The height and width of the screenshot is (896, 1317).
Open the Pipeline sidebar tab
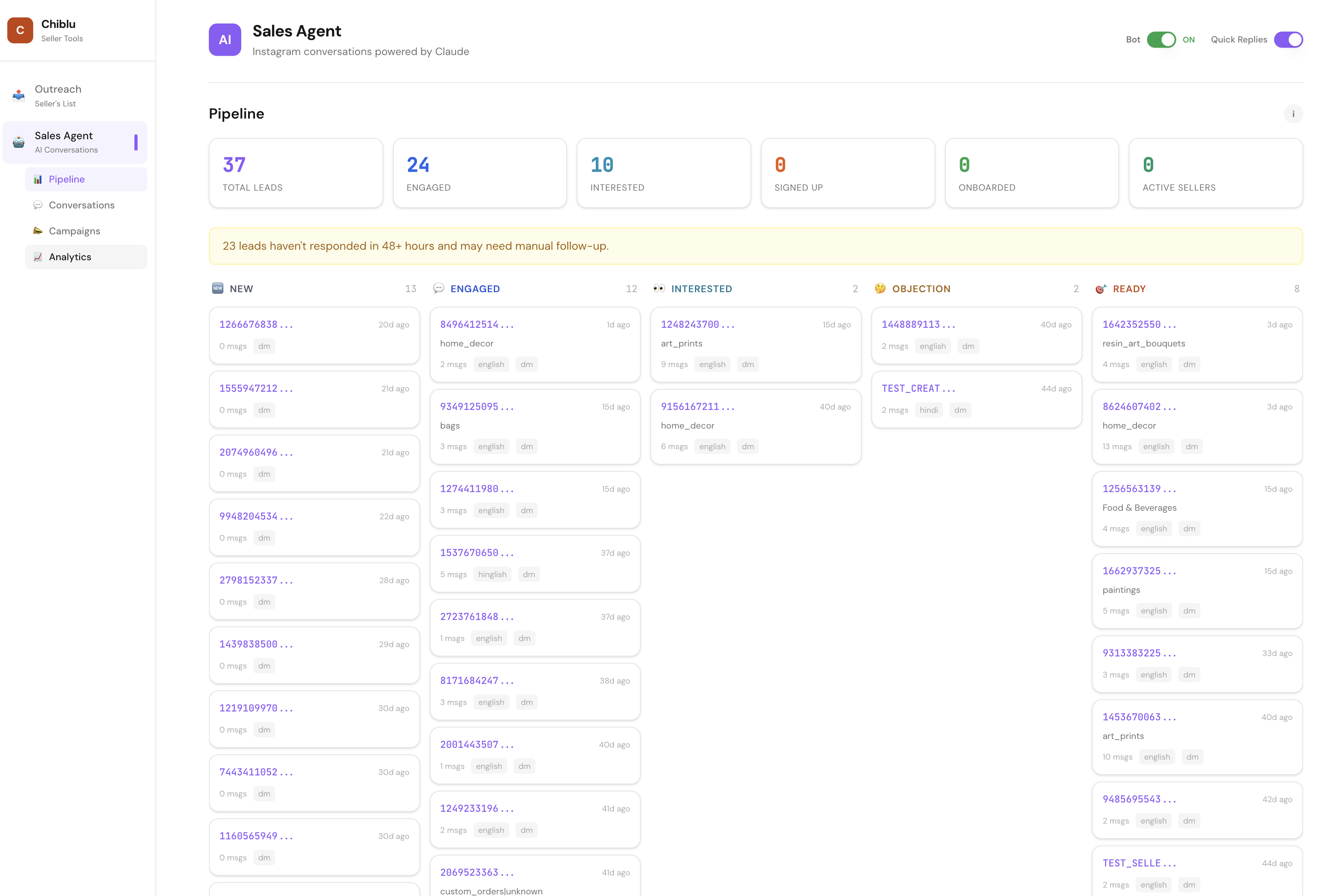pos(86,179)
